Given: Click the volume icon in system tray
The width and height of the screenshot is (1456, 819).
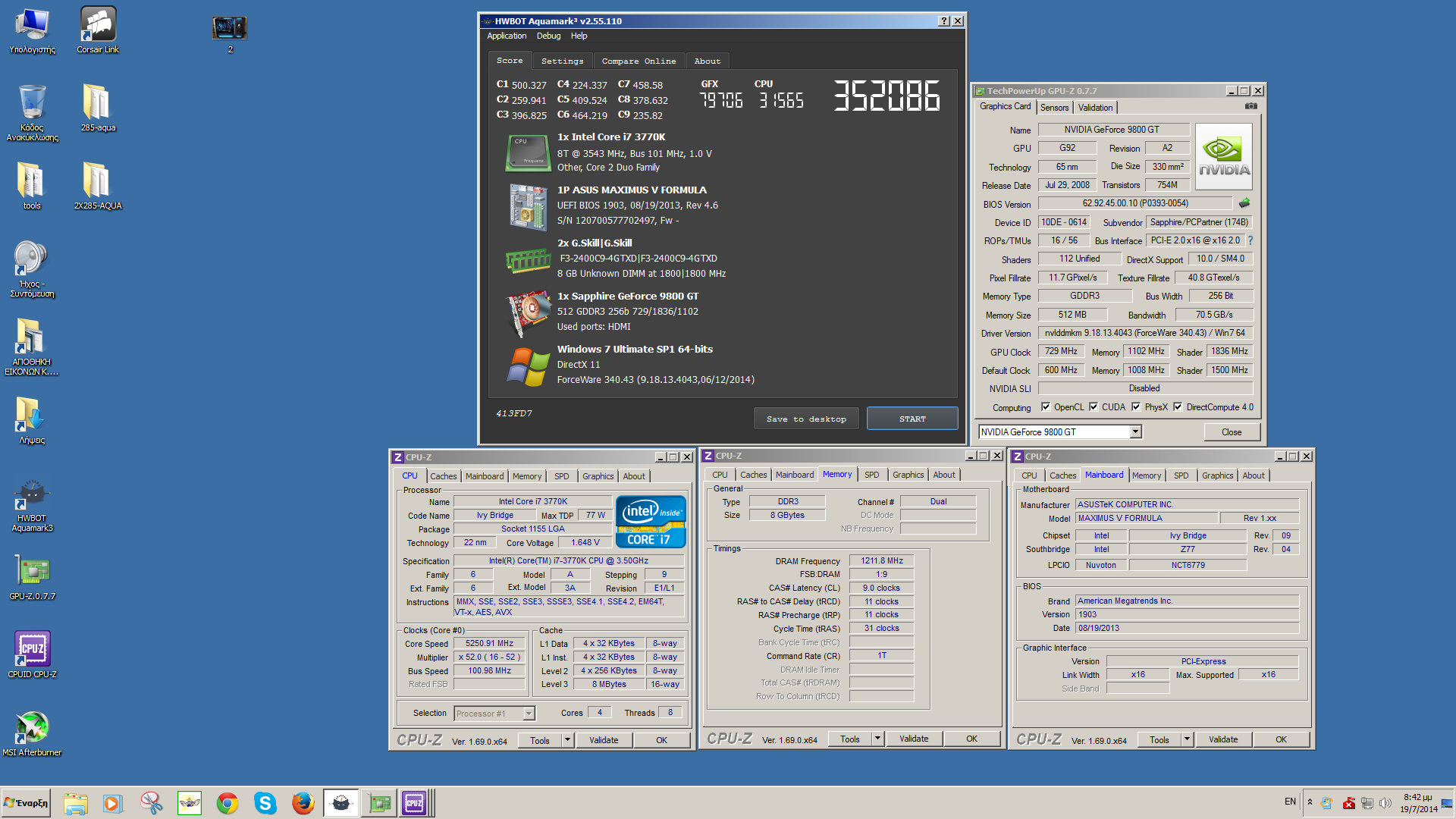Looking at the screenshot, I should pyautogui.click(x=1385, y=803).
